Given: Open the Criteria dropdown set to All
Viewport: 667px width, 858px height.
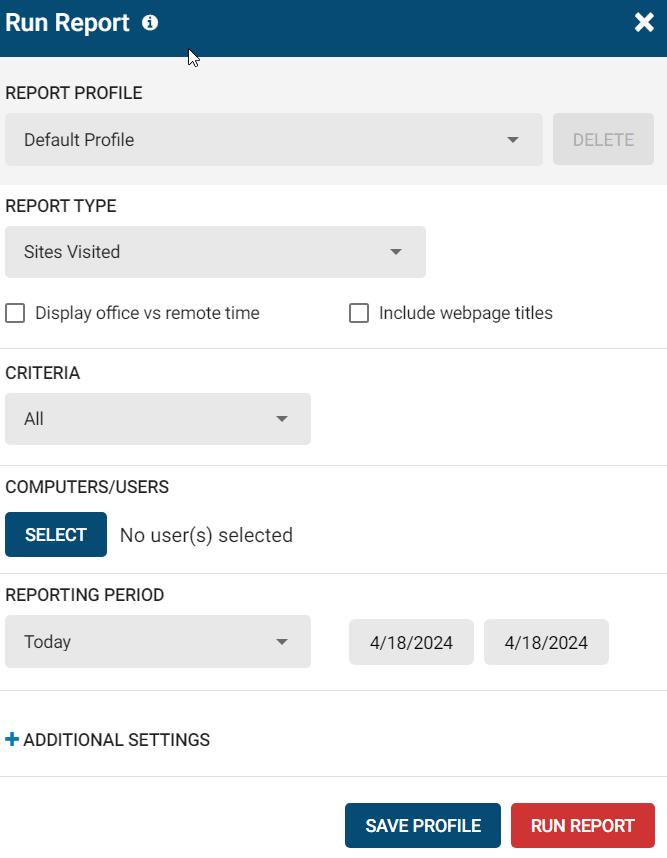Looking at the screenshot, I should [x=158, y=419].
